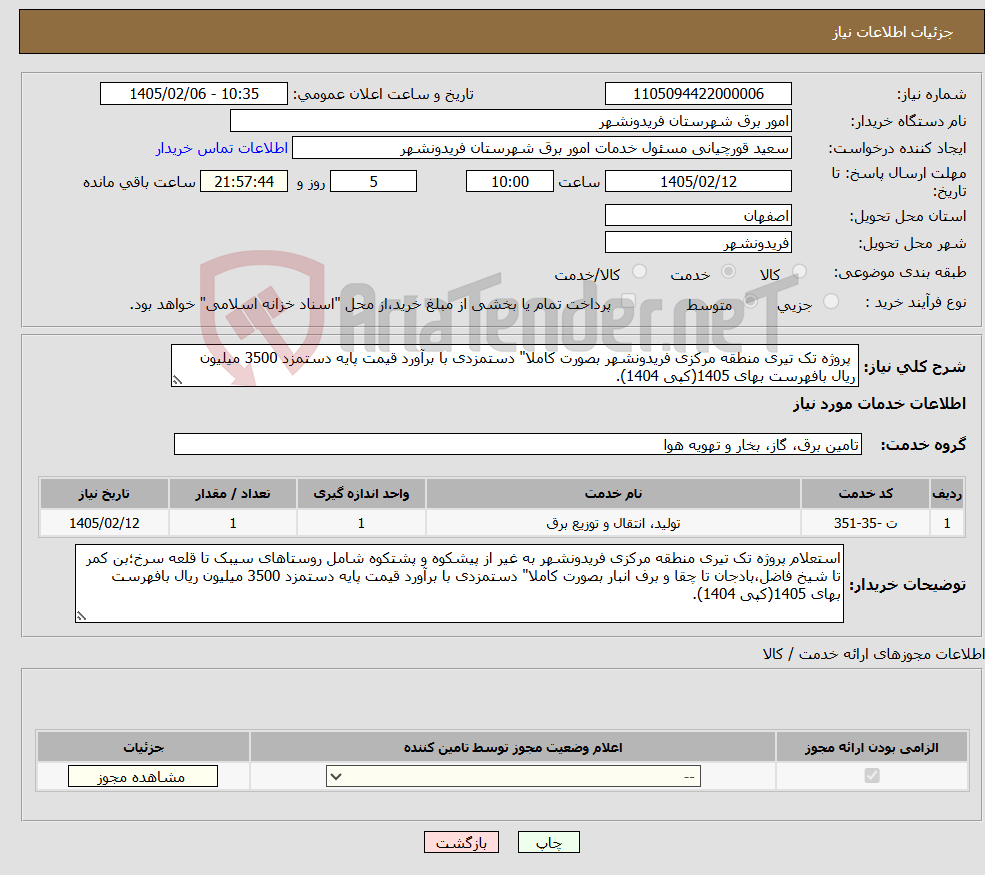Click the request creator name field
985x875 pixels.
541,148
